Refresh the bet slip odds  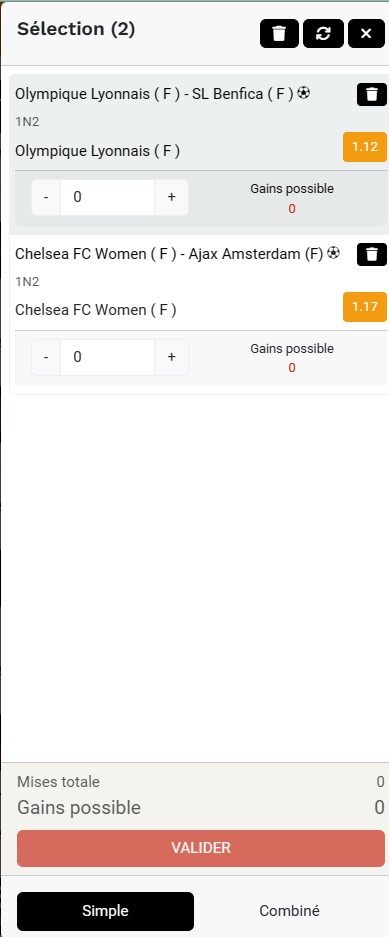(x=323, y=33)
